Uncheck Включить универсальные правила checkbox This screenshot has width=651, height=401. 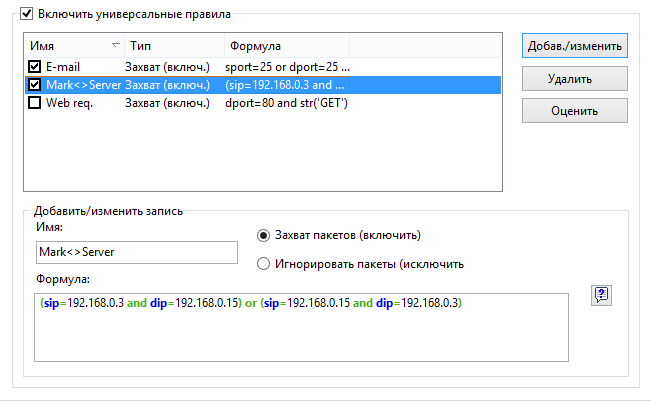coord(27,13)
